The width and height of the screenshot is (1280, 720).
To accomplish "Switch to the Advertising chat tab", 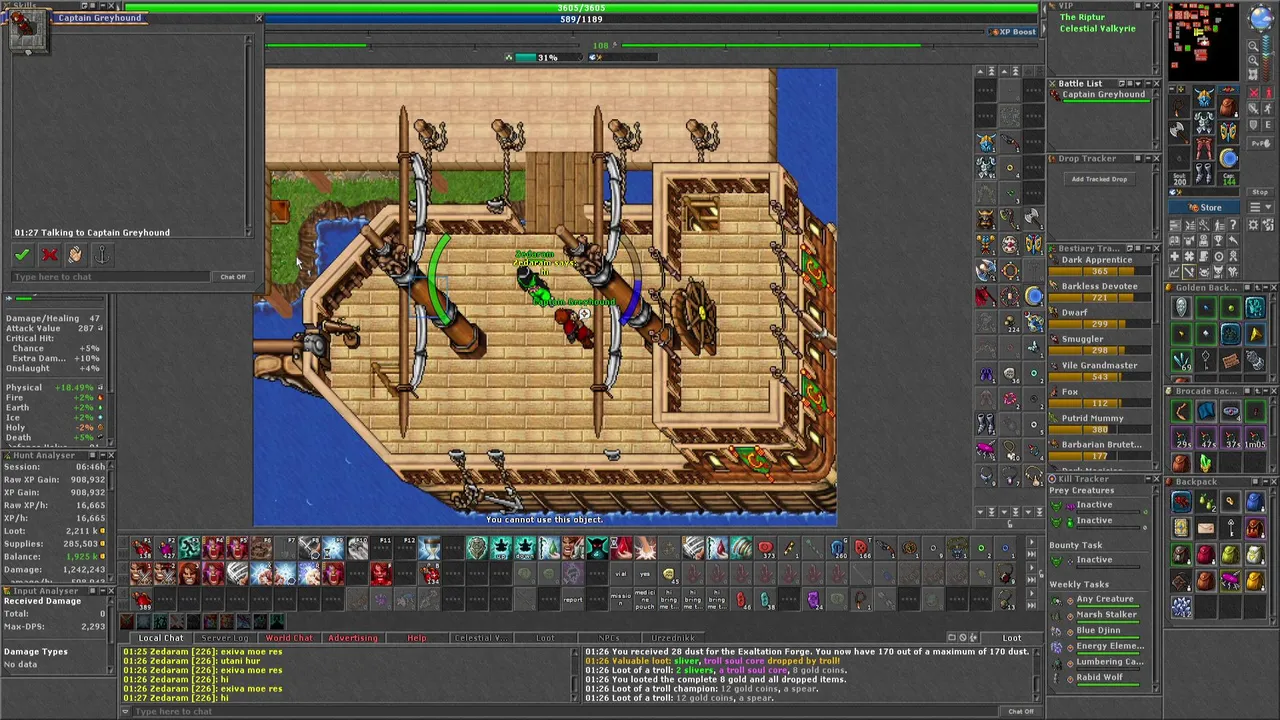I will coord(353,638).
